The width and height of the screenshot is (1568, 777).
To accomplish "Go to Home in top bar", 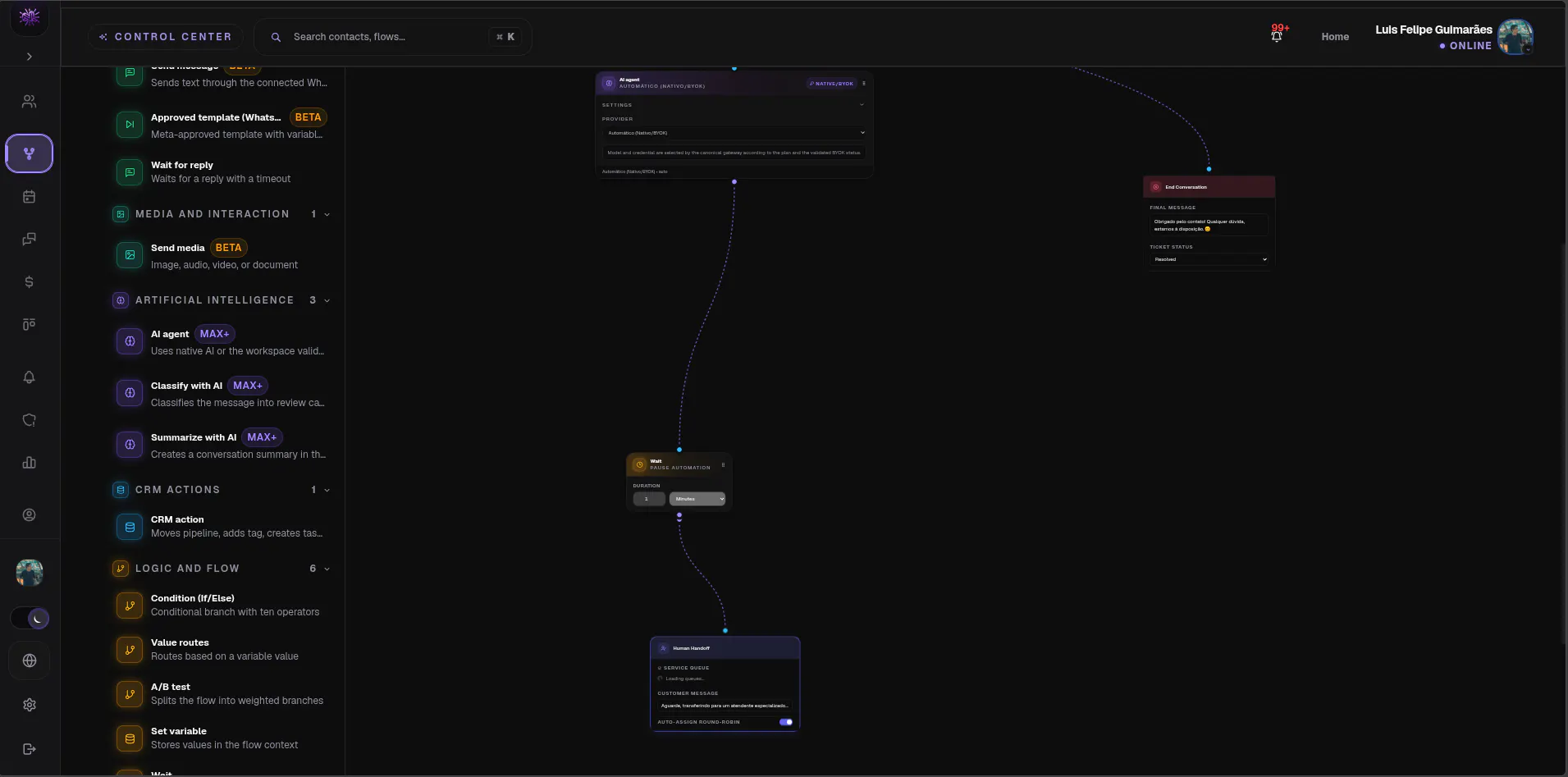I will (x=1335, y=37).
